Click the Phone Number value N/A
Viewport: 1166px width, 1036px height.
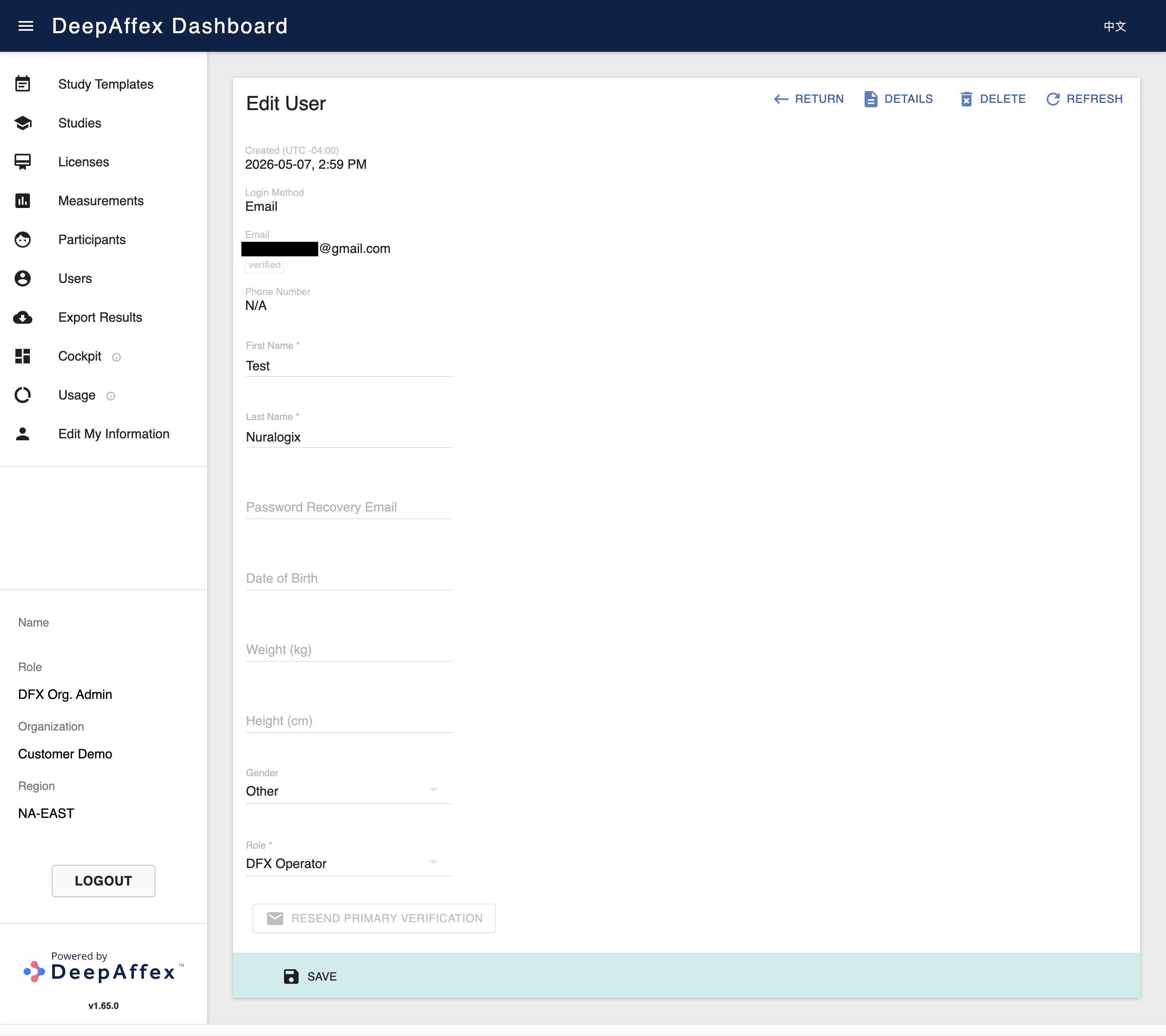256,306
